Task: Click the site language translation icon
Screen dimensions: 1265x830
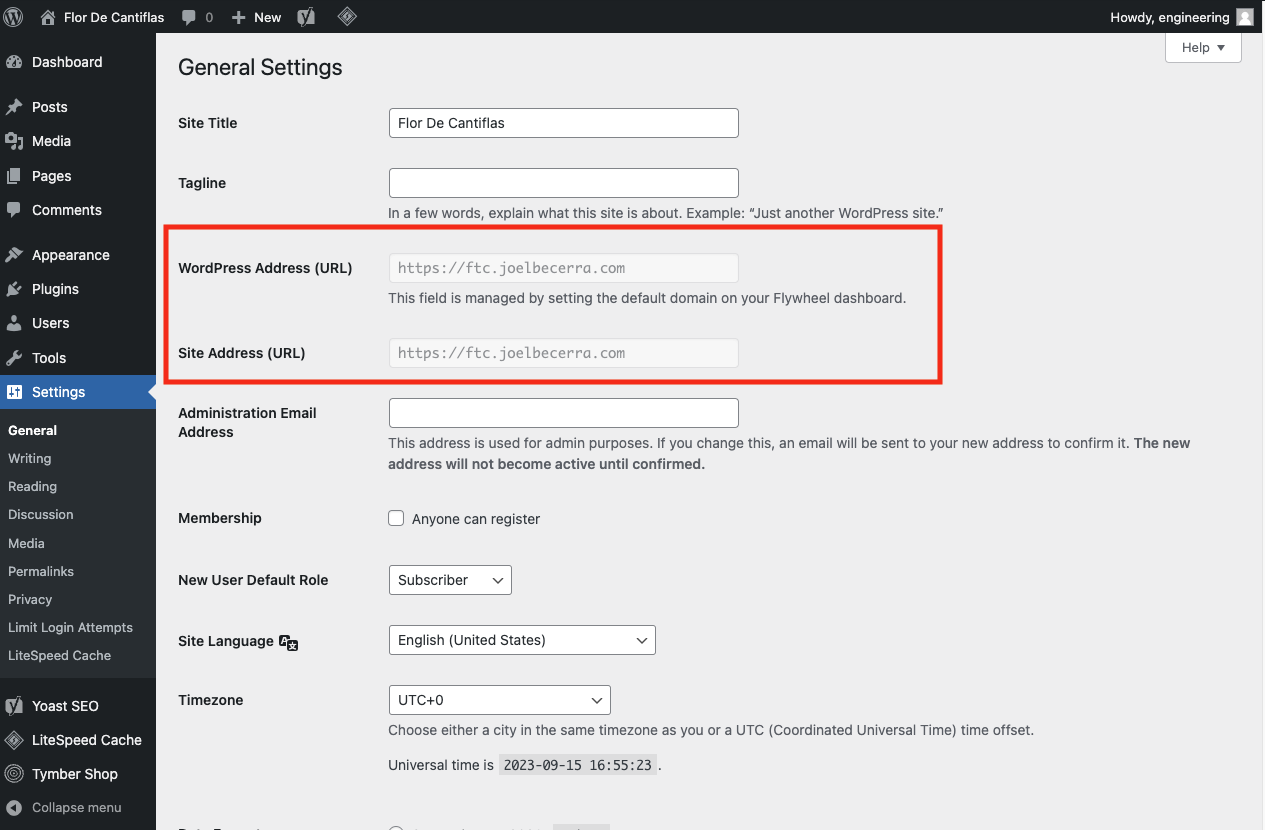Action: point(289,644)
